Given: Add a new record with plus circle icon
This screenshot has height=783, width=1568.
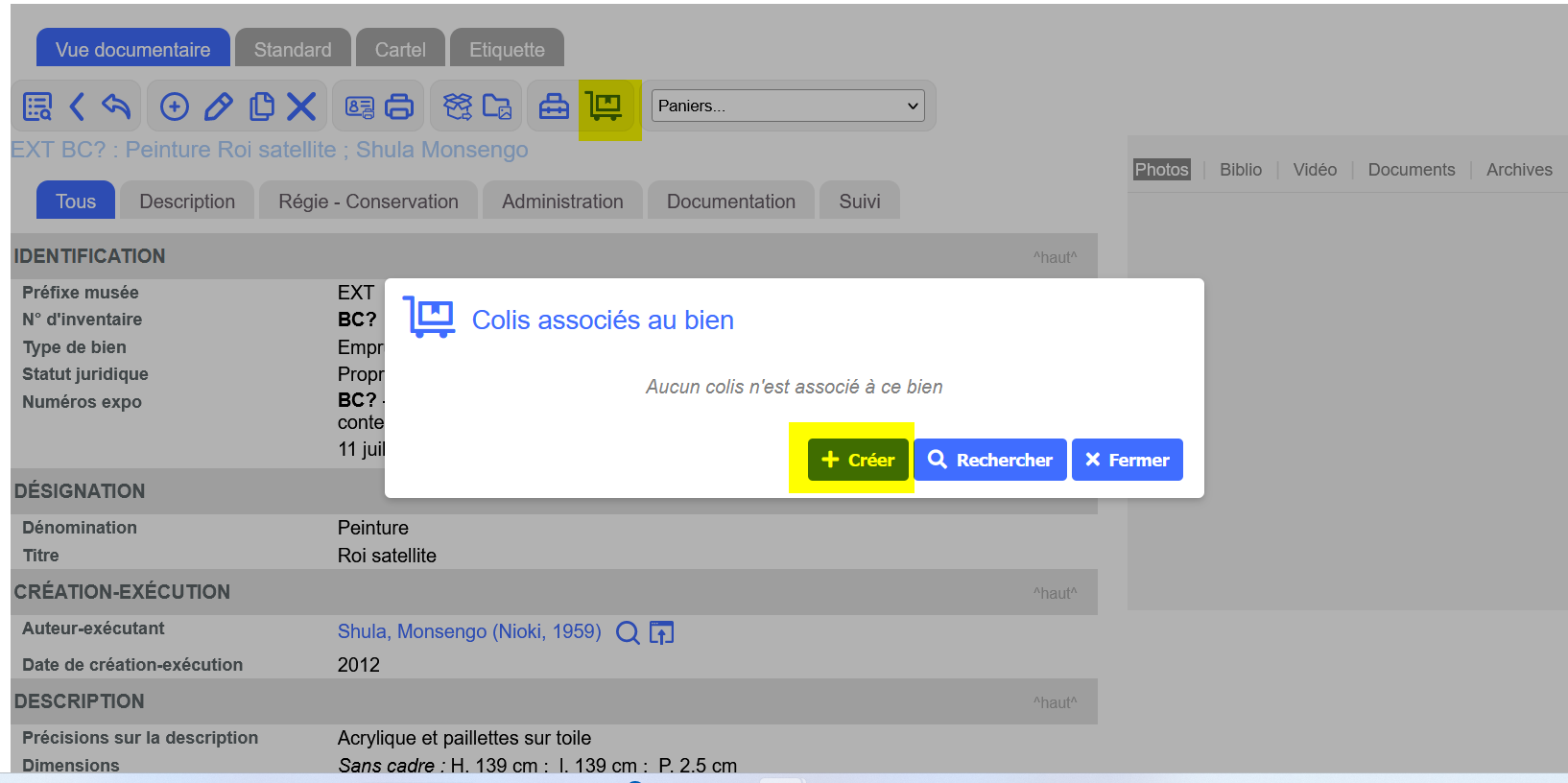Looking at the screenshot, I should tap(174, 107).
